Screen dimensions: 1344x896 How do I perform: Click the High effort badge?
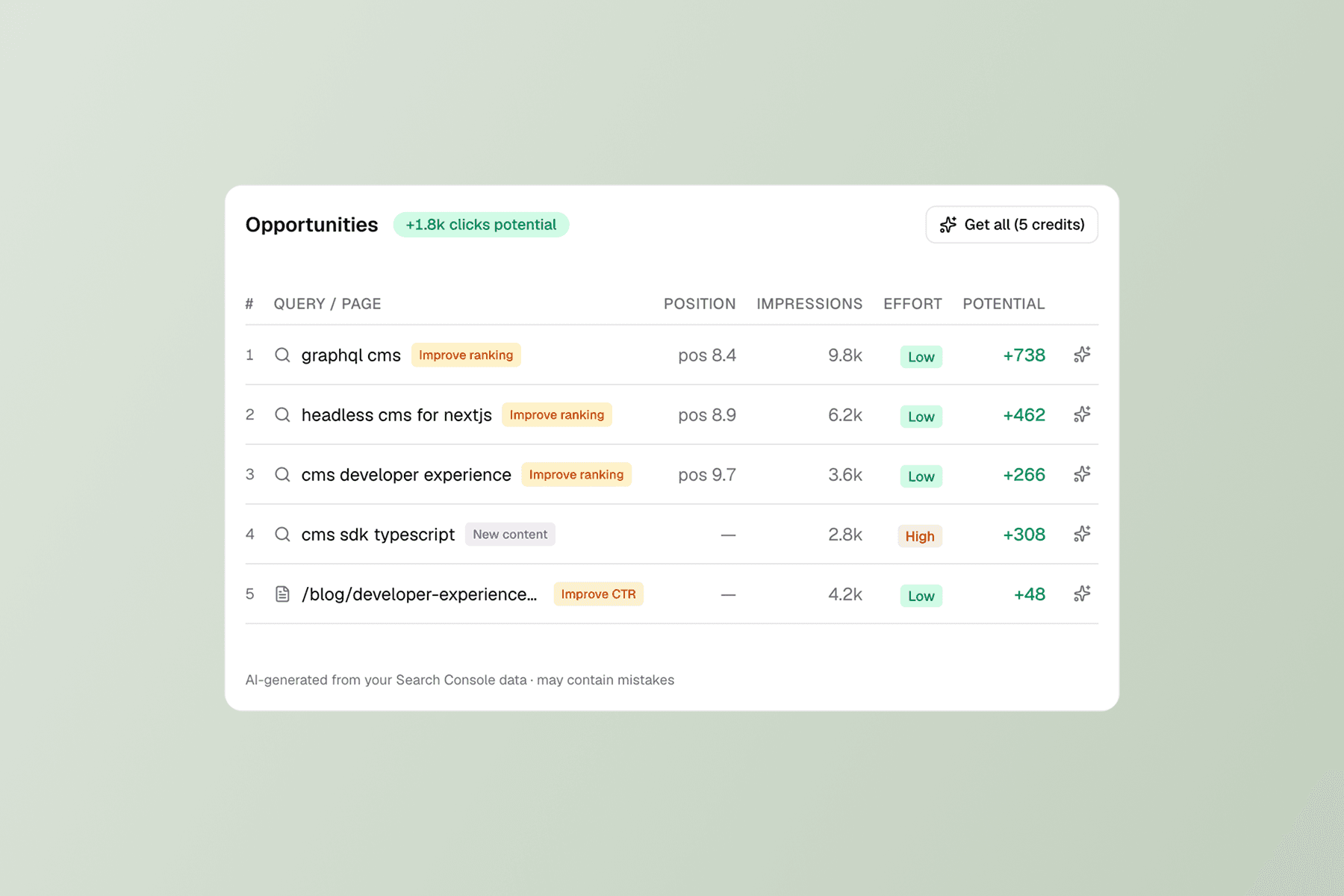[x=920, y=536]
